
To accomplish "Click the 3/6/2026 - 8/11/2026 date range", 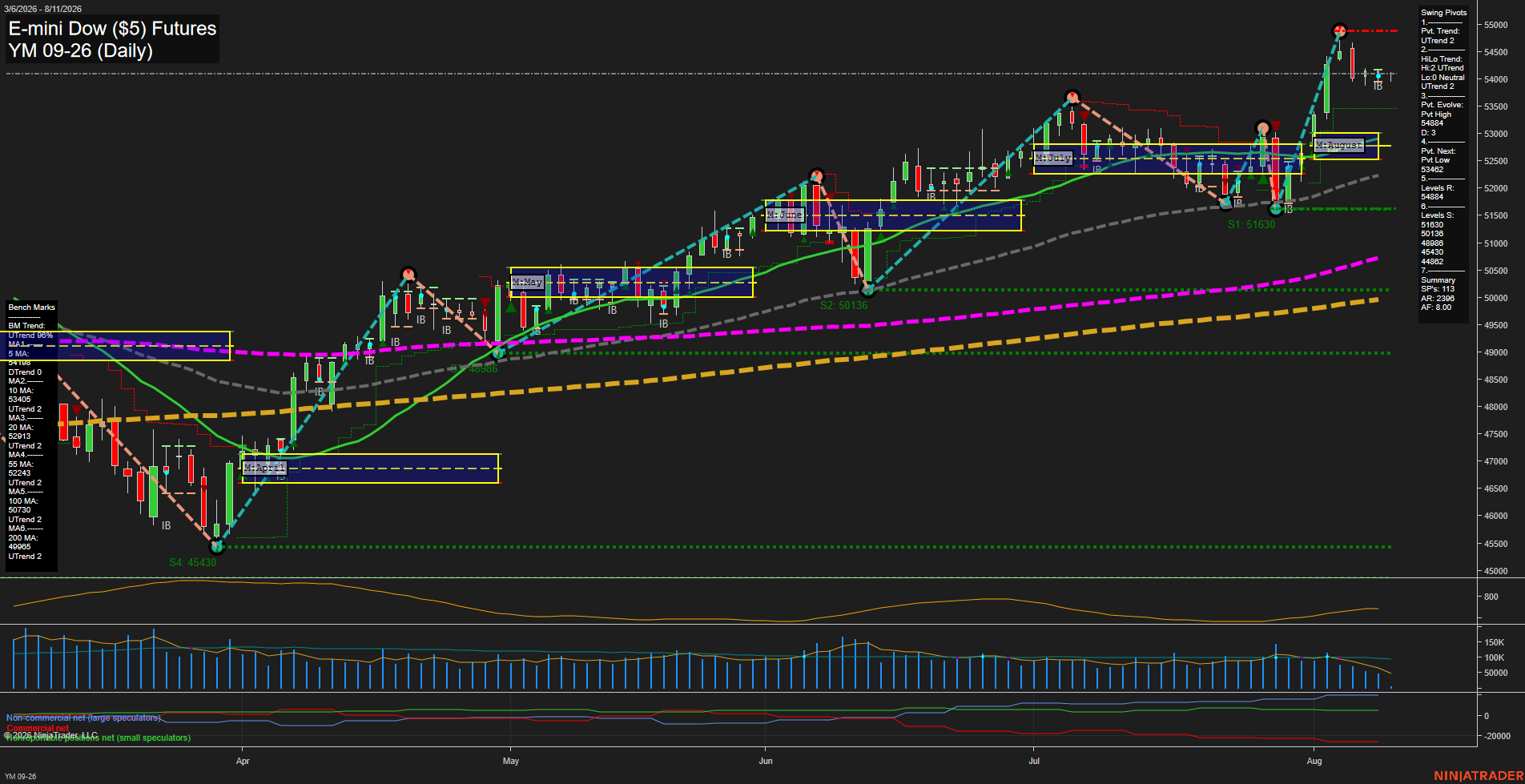I will coord(42,9).
